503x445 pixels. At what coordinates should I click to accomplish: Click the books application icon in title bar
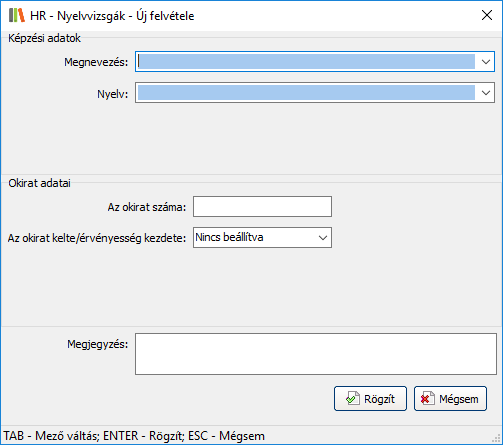coord(17,15)
